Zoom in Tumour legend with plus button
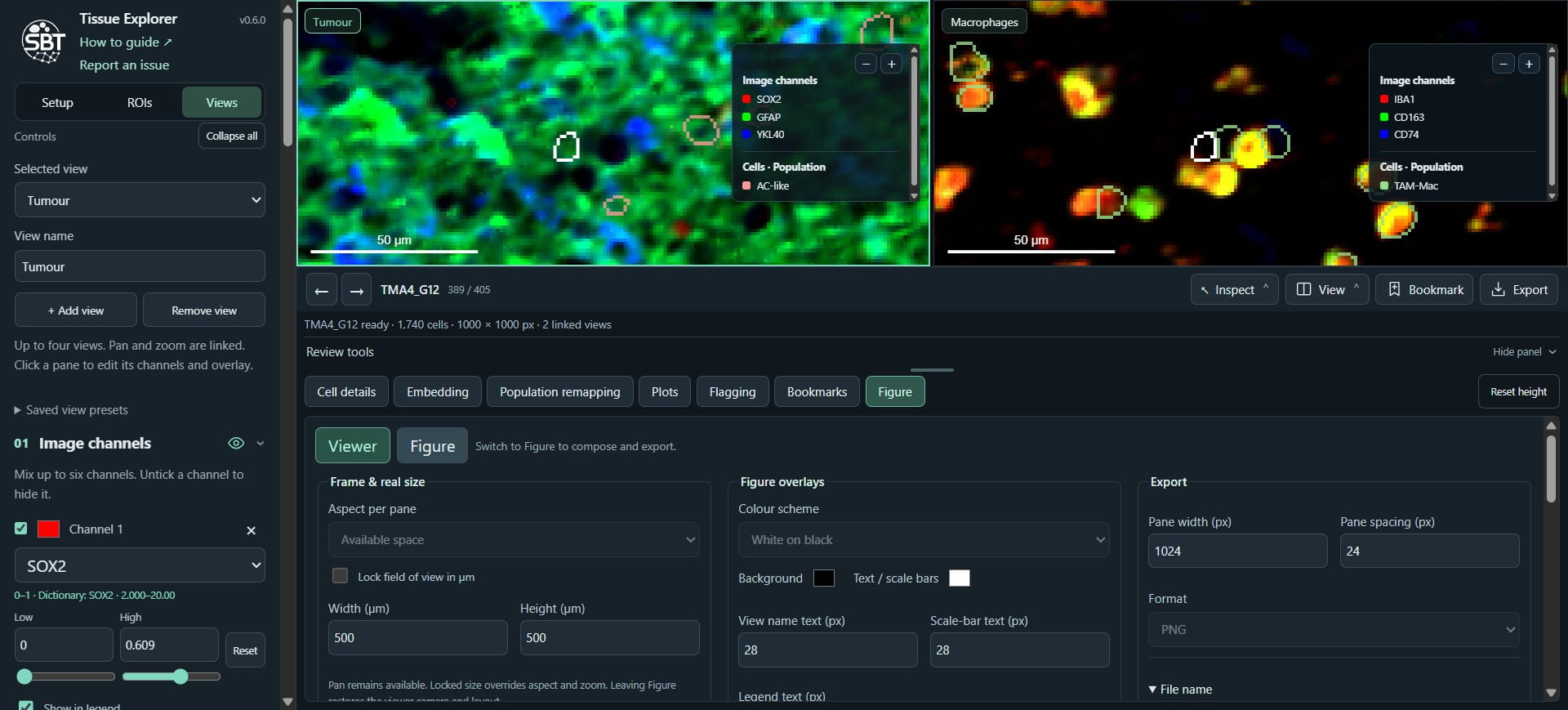 tap(892, 64)
